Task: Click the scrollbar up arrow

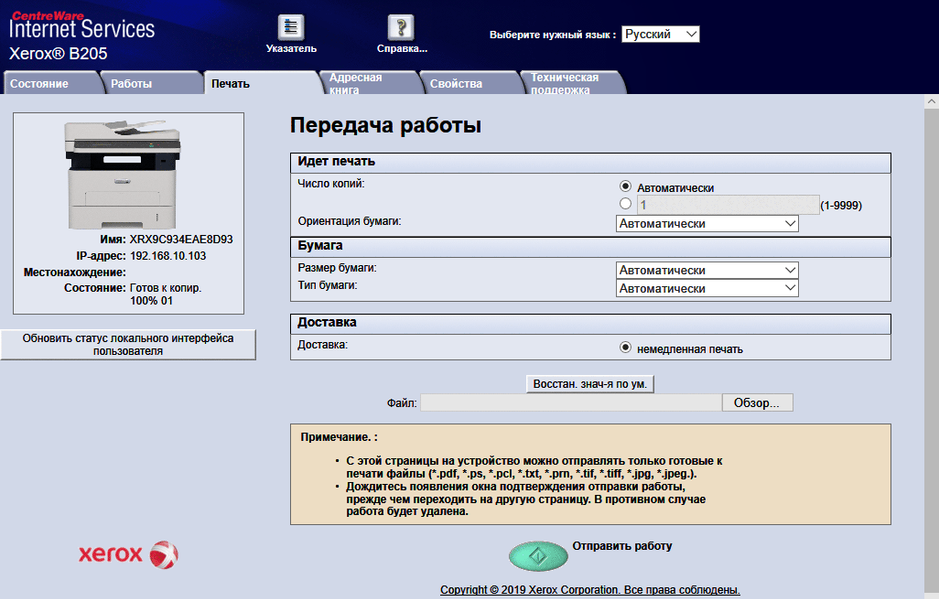Action: point(931,101)
